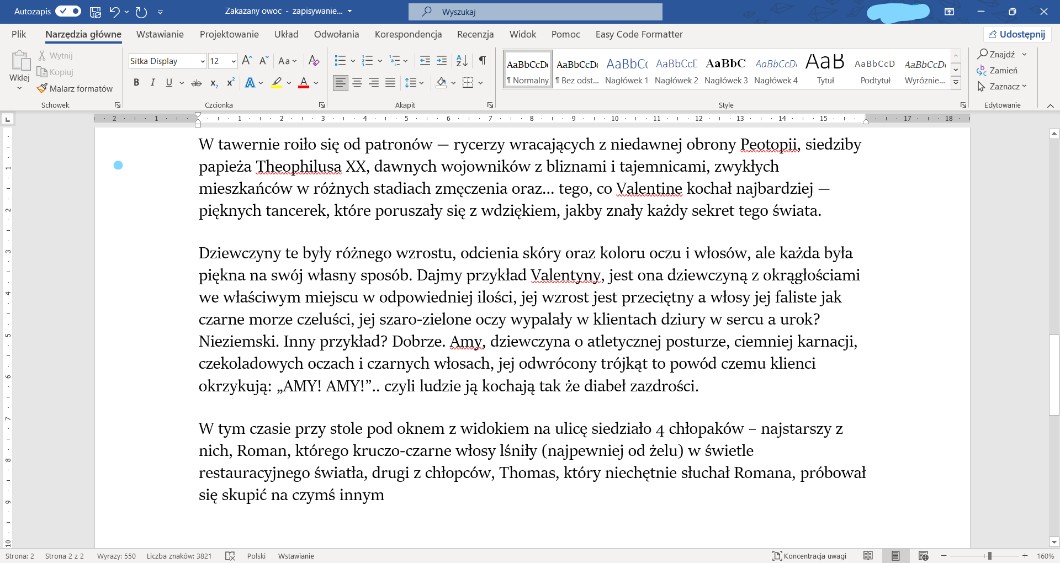
Task: Toggle bold formatting in the Czcionka group
Action: click(136, 83)
